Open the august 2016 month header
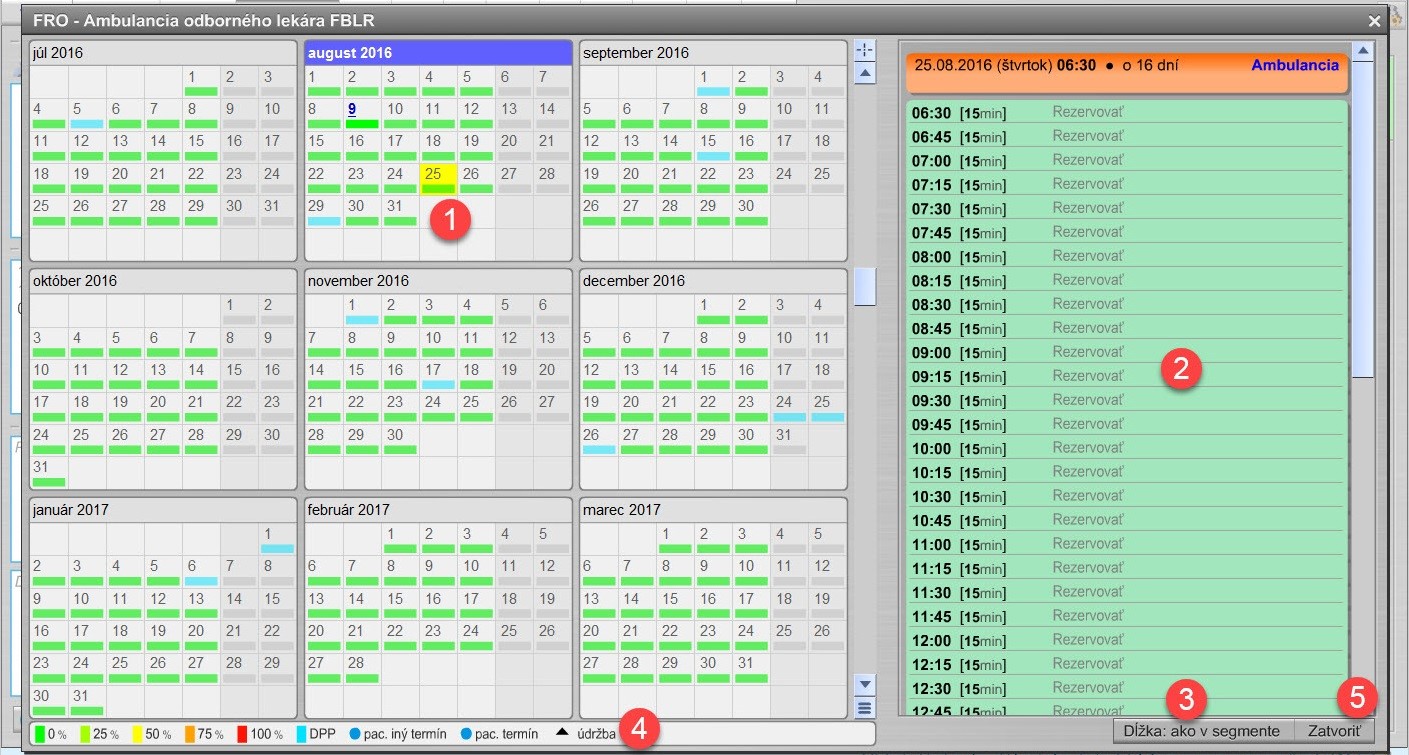Screen dimensions: 1409x755 click(438, 53)
